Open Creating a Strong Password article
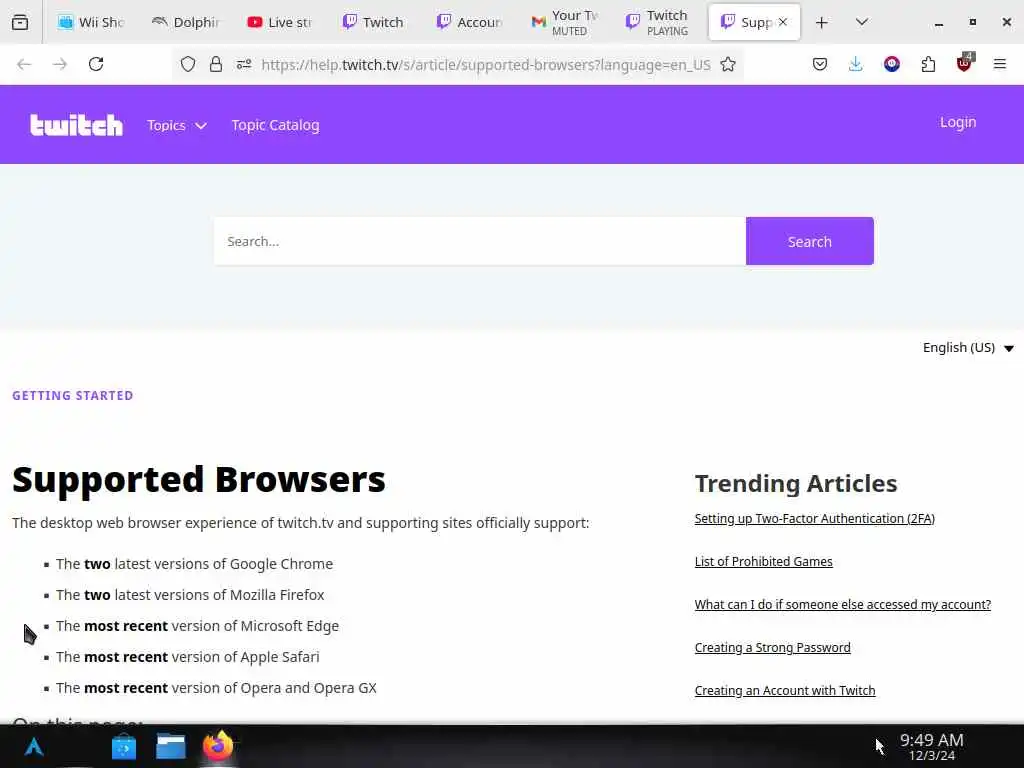Screen dimensions: 1024x768 [x=773, y=648]
